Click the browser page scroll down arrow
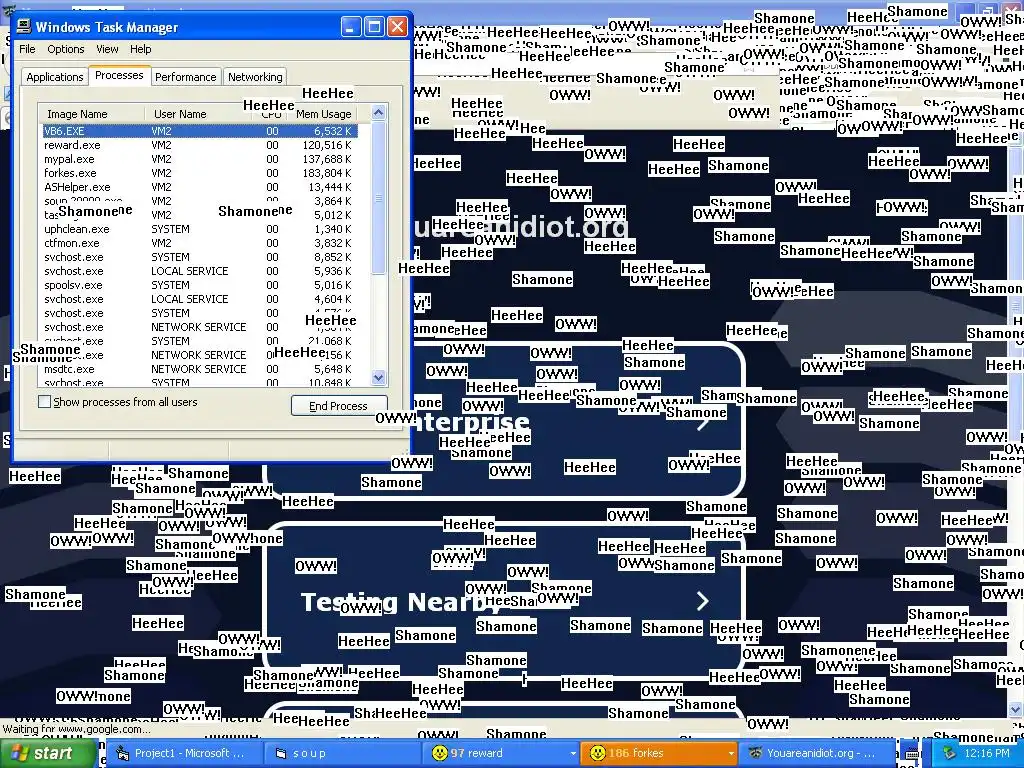Viewport: 1024px width, 768px height. 1016,710
